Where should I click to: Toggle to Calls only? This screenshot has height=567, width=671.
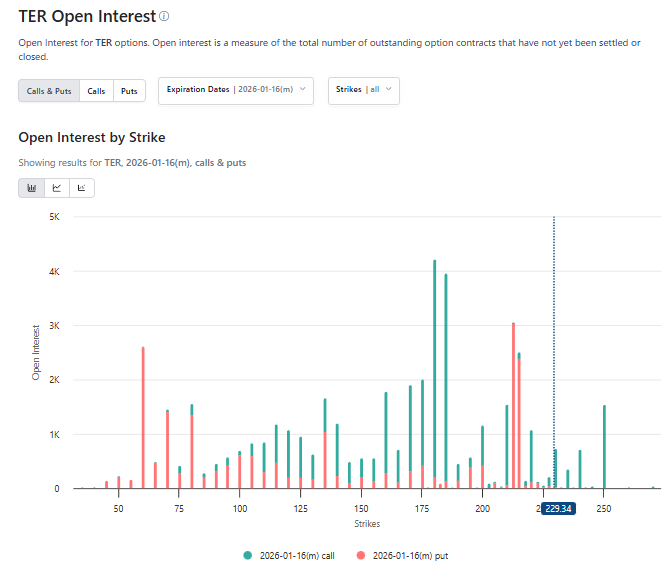point(96,91)
